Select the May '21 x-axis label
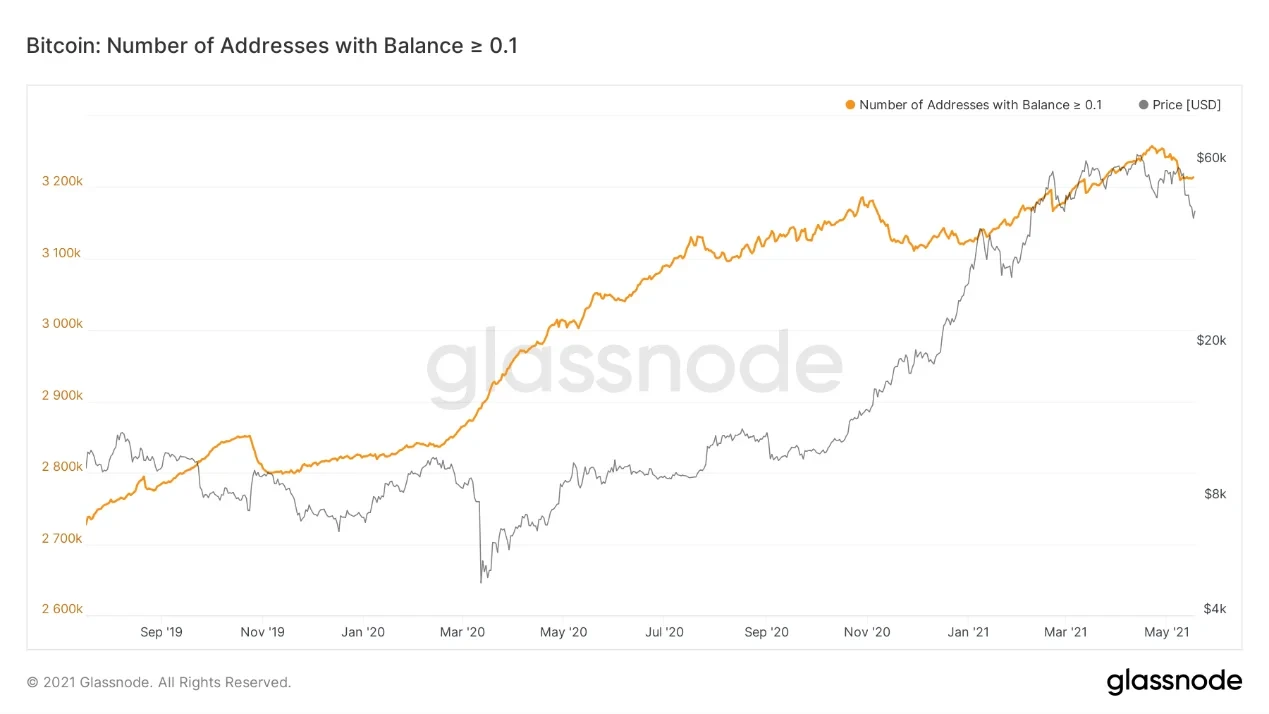This screenshot has width=1269, height=714. (x=1167, y=632)
